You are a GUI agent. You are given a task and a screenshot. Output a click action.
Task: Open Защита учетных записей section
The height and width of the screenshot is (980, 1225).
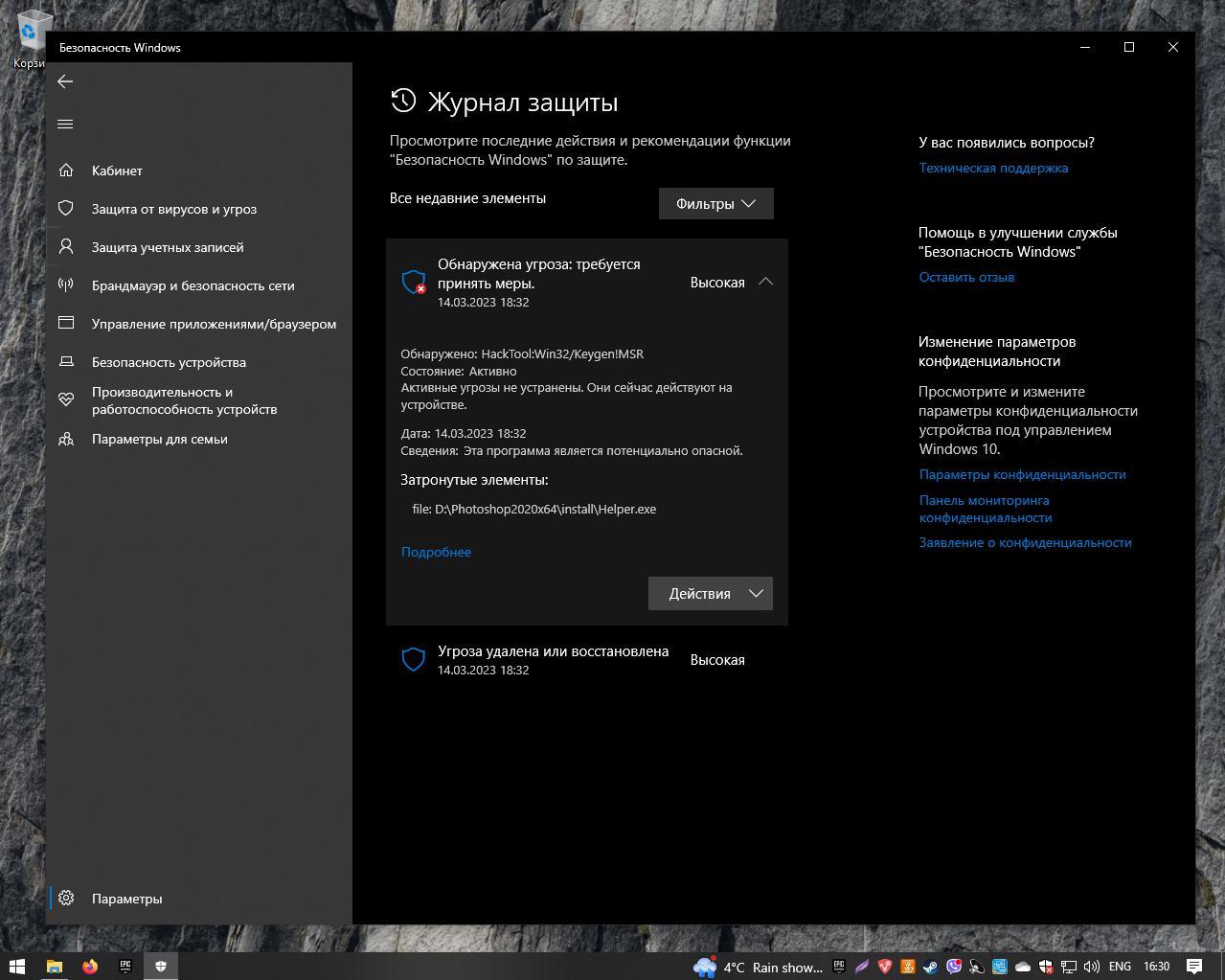199,247
